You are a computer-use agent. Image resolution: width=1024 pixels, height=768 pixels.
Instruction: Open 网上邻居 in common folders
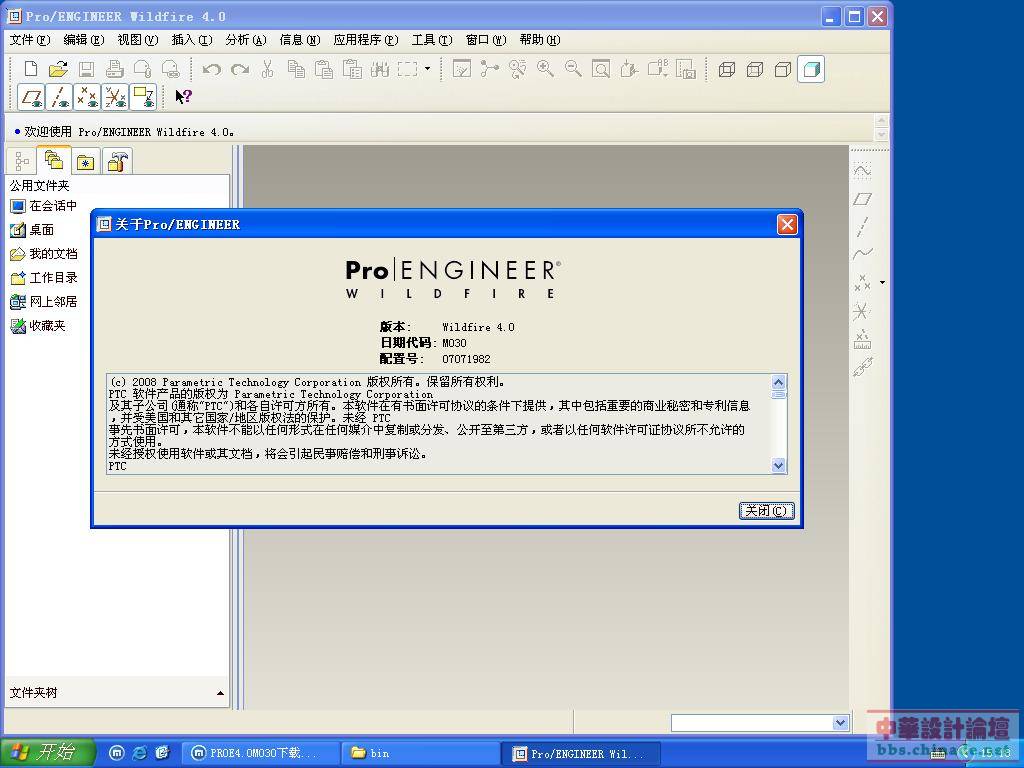44,302
